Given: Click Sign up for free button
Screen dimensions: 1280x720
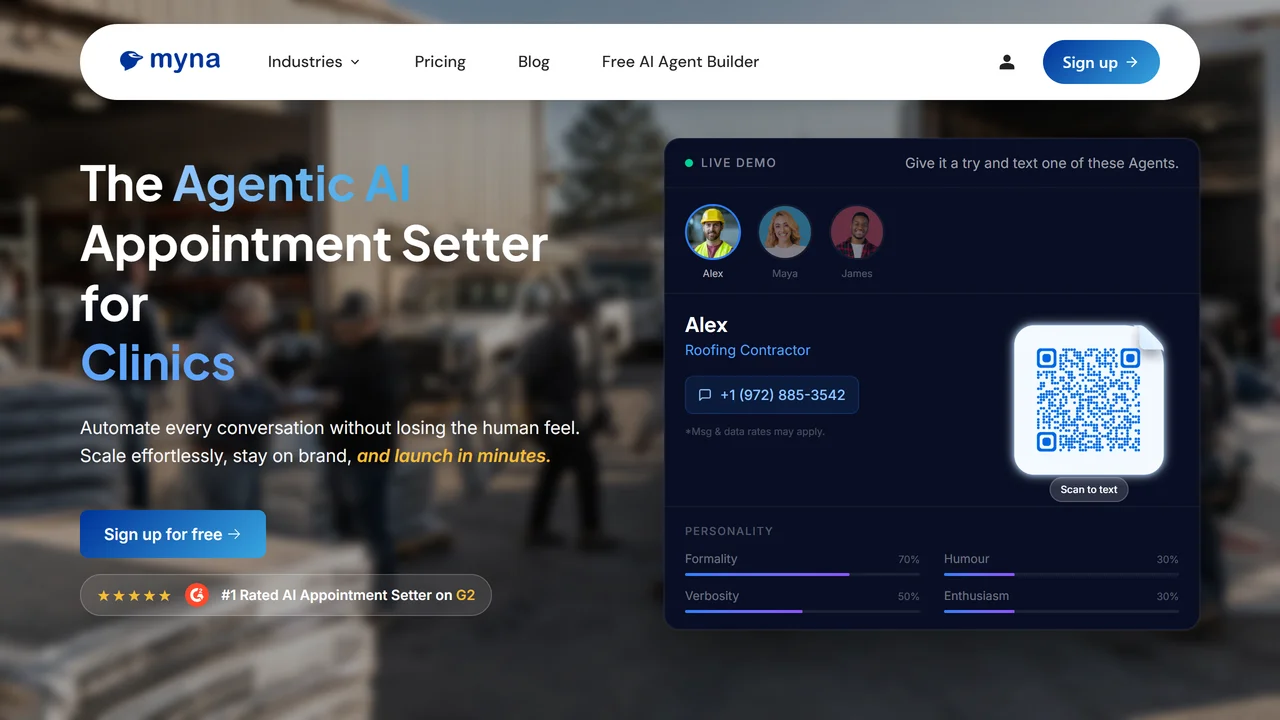Looking at the screenshot, I should 173,534.
